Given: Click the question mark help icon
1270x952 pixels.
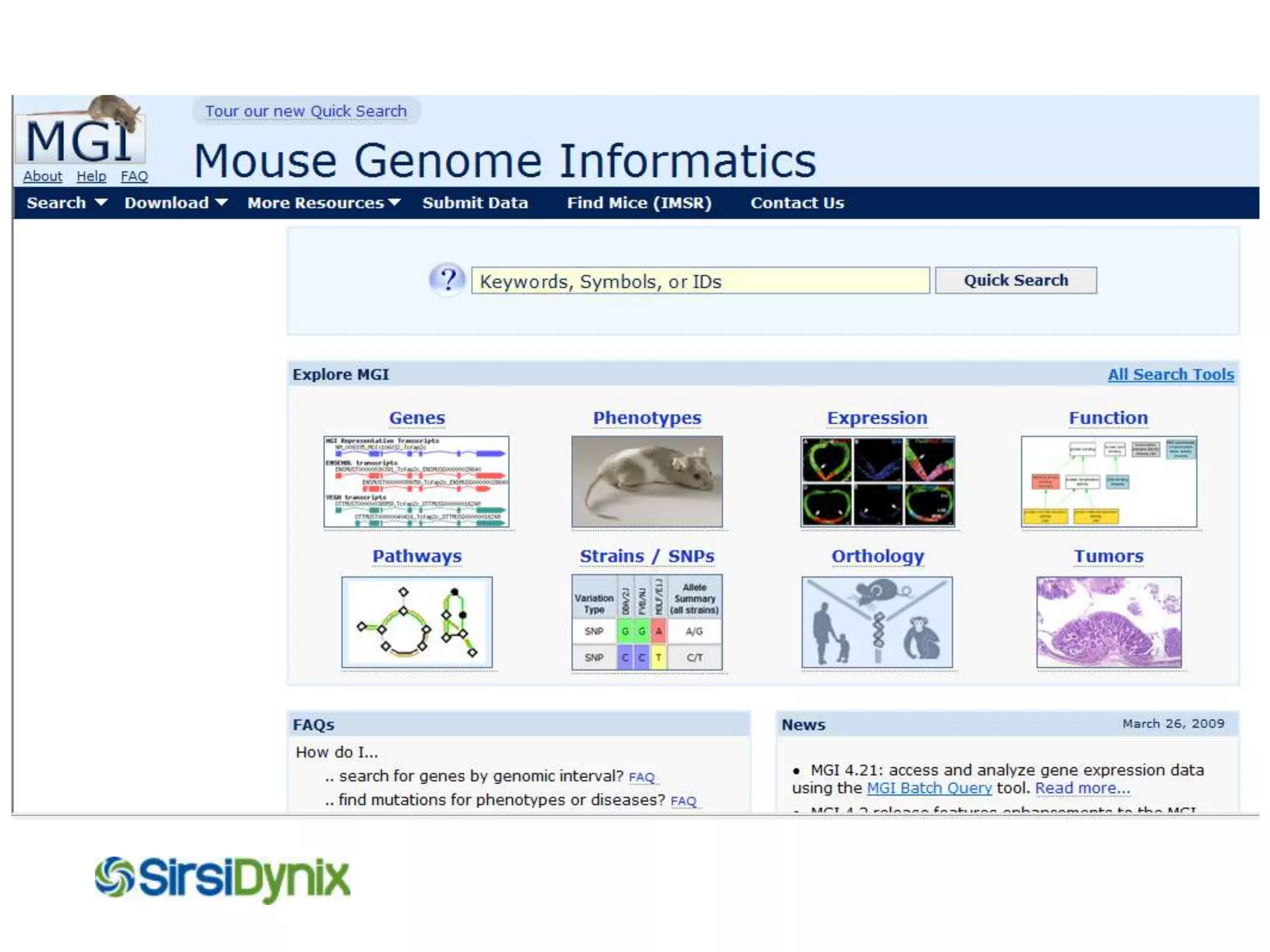Looking at the screenshot, I should point(447,280).
